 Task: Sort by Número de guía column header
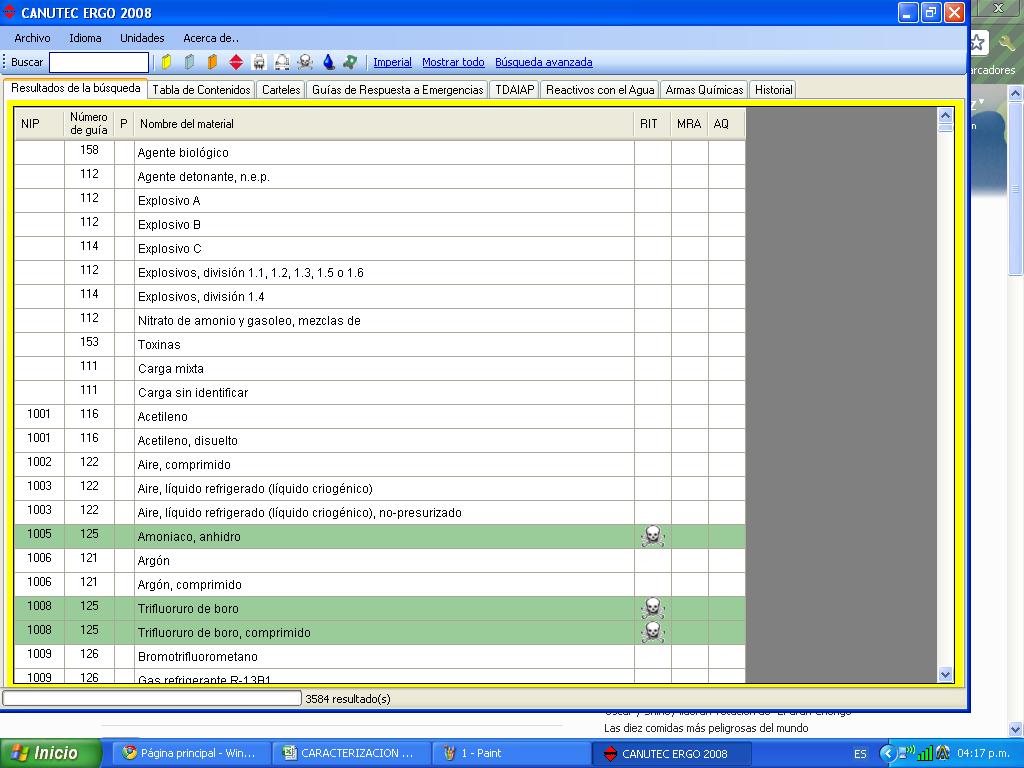tap(89, 123)
